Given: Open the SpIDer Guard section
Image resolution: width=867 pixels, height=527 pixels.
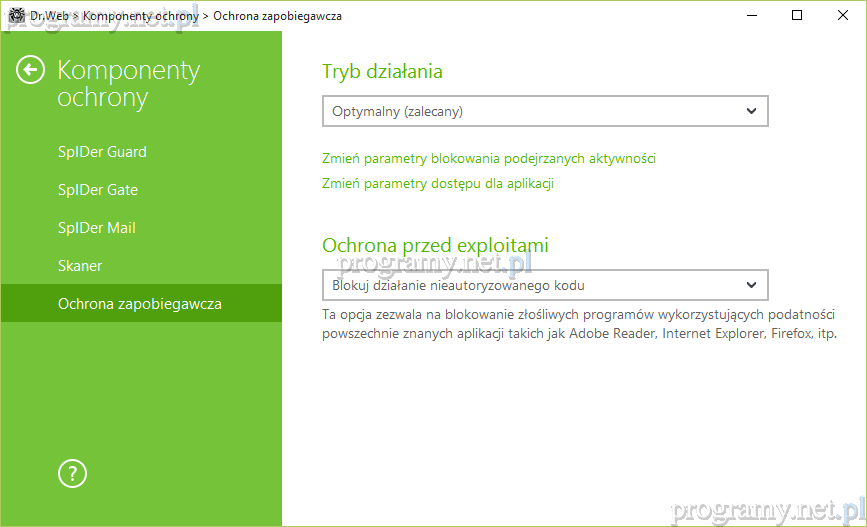Looking at the screenshot, I should tap(102, 152).
